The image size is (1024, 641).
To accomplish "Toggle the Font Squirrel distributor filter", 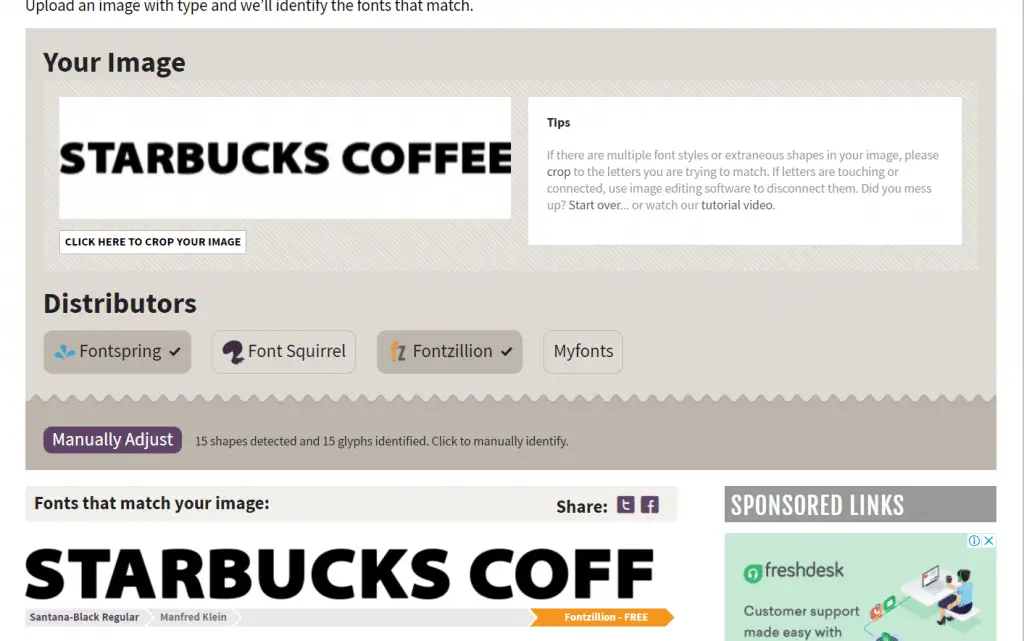I will 283,352.
